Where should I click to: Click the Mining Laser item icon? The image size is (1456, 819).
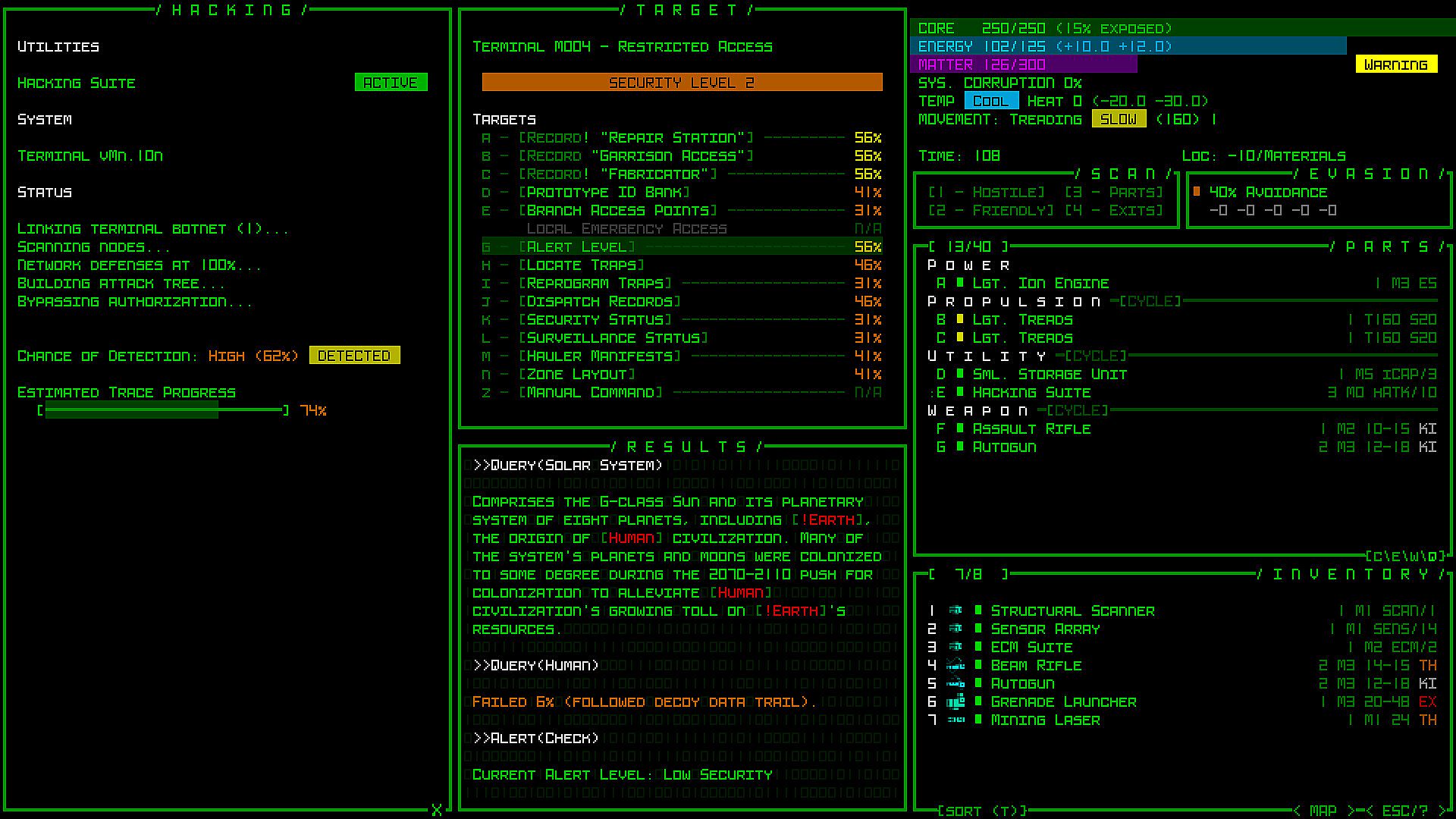tap(955, 720)
